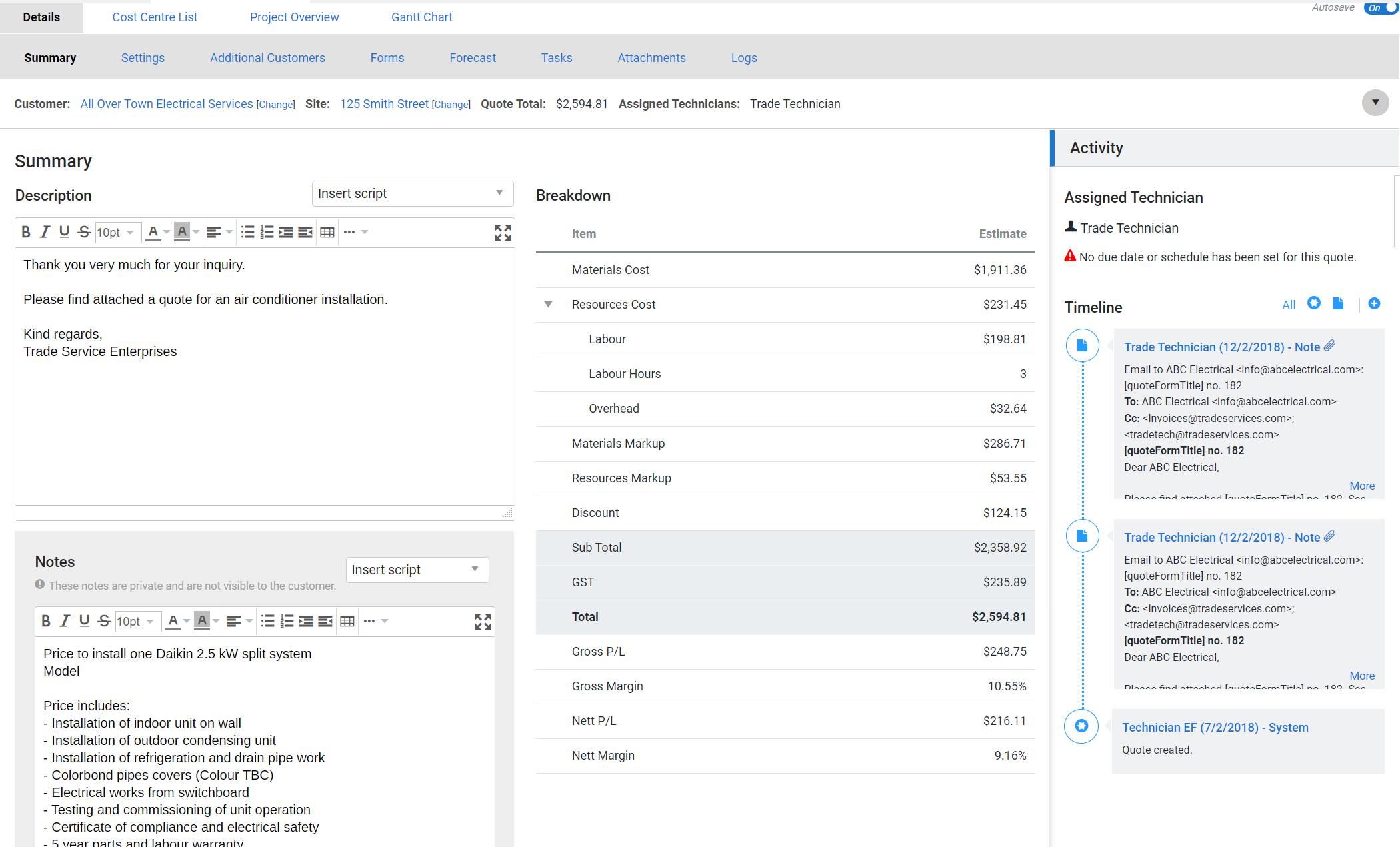Add a new timeline entry with the plus icon
Screen dimensions: 1400x847
click(1375, 303)
